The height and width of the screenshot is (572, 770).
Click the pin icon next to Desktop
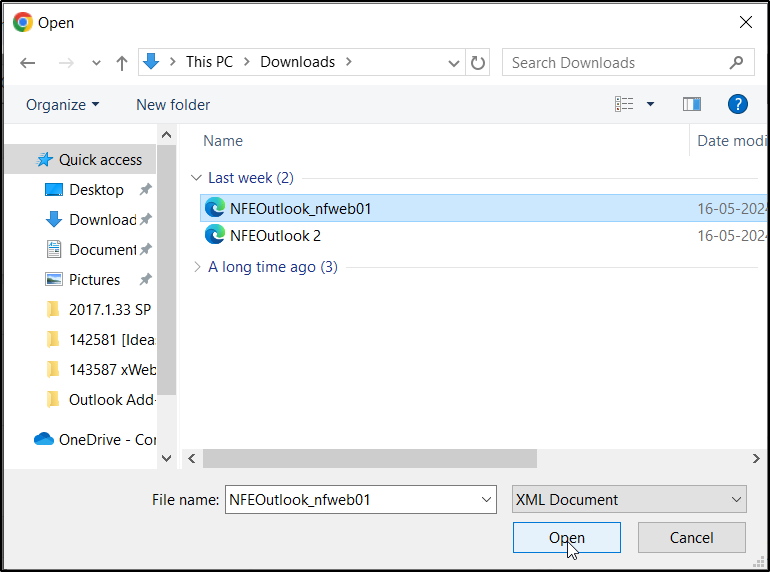click(x=145, y=189)
